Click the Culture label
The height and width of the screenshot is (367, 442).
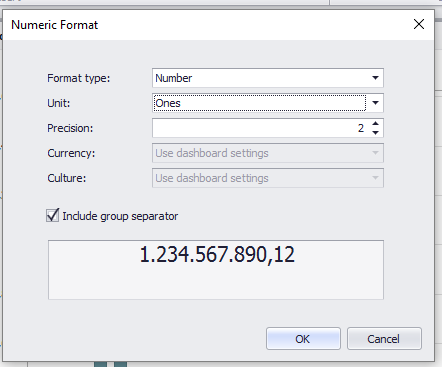point(67,178)
